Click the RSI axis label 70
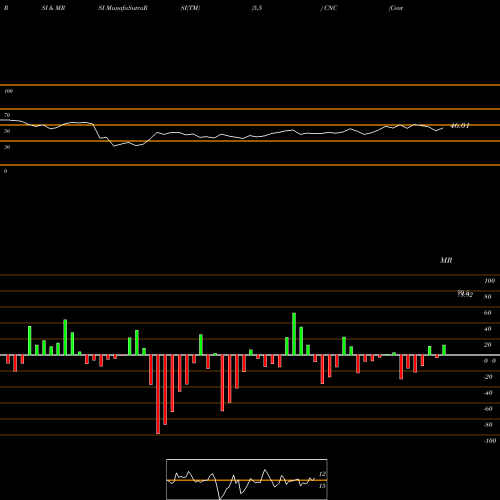 coord(7,115)
